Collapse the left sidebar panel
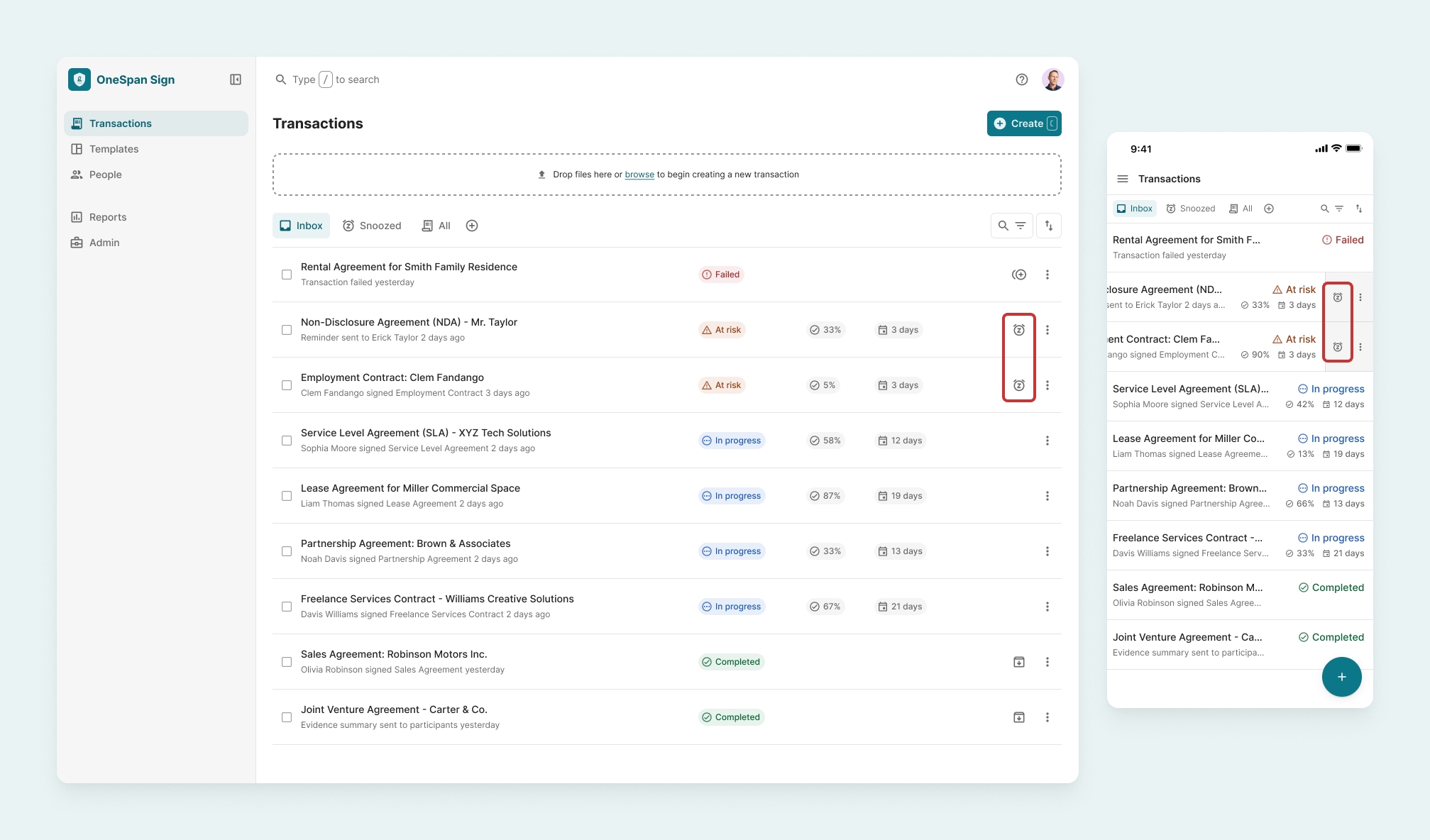The height and width of the screenshot is (840, 1430). pyautogui.click(x=235, y=79)
